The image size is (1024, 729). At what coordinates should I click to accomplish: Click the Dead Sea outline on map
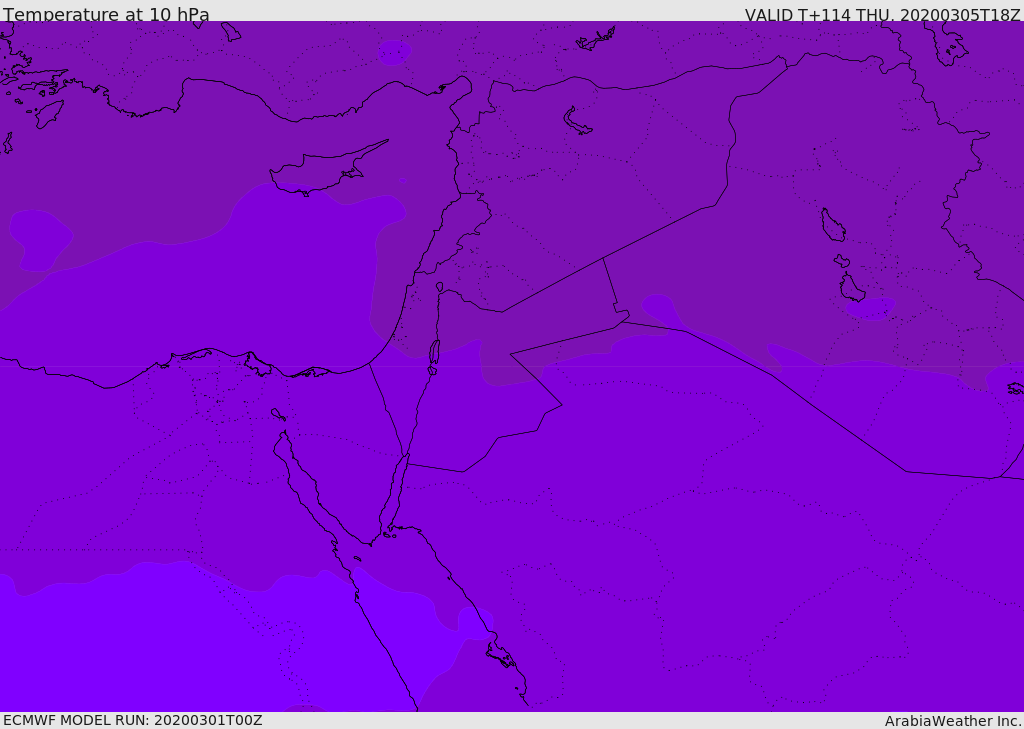click(x=434, y=354)
